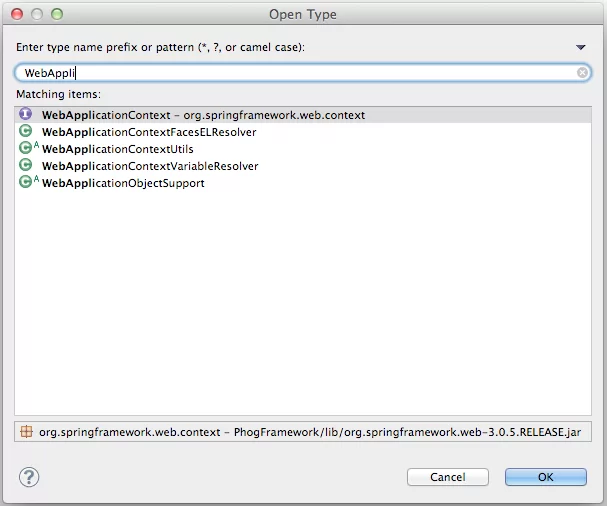Select WebApplicationContext in the matching items
Screen dimensions: 607x506
coord(303,115)
